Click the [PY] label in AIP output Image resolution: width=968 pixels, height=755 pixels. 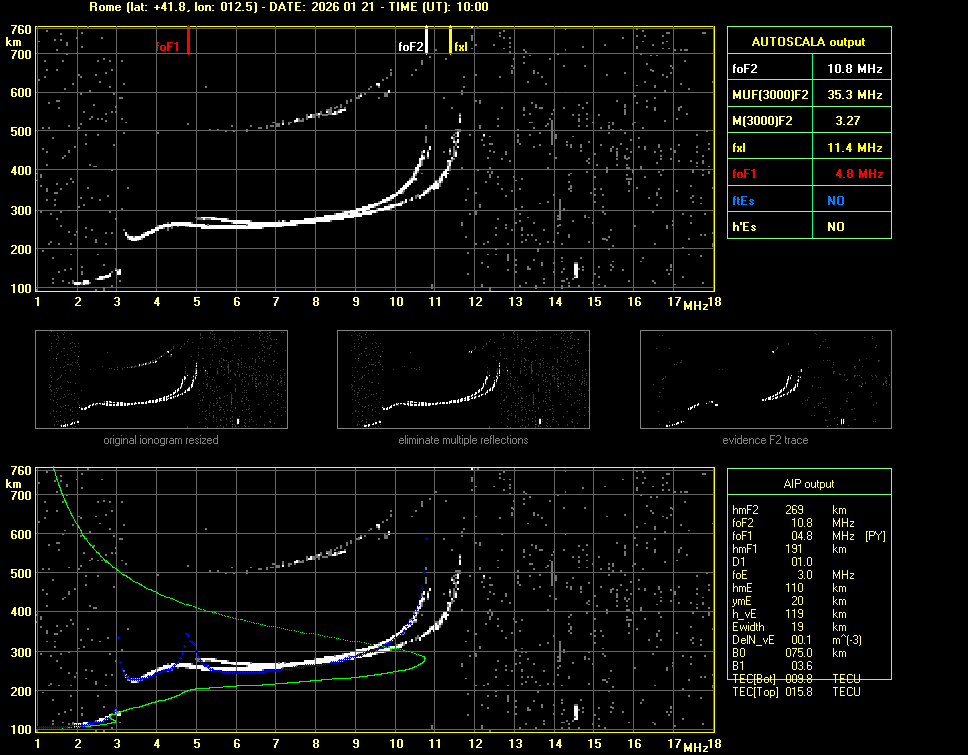click(875, 536)
